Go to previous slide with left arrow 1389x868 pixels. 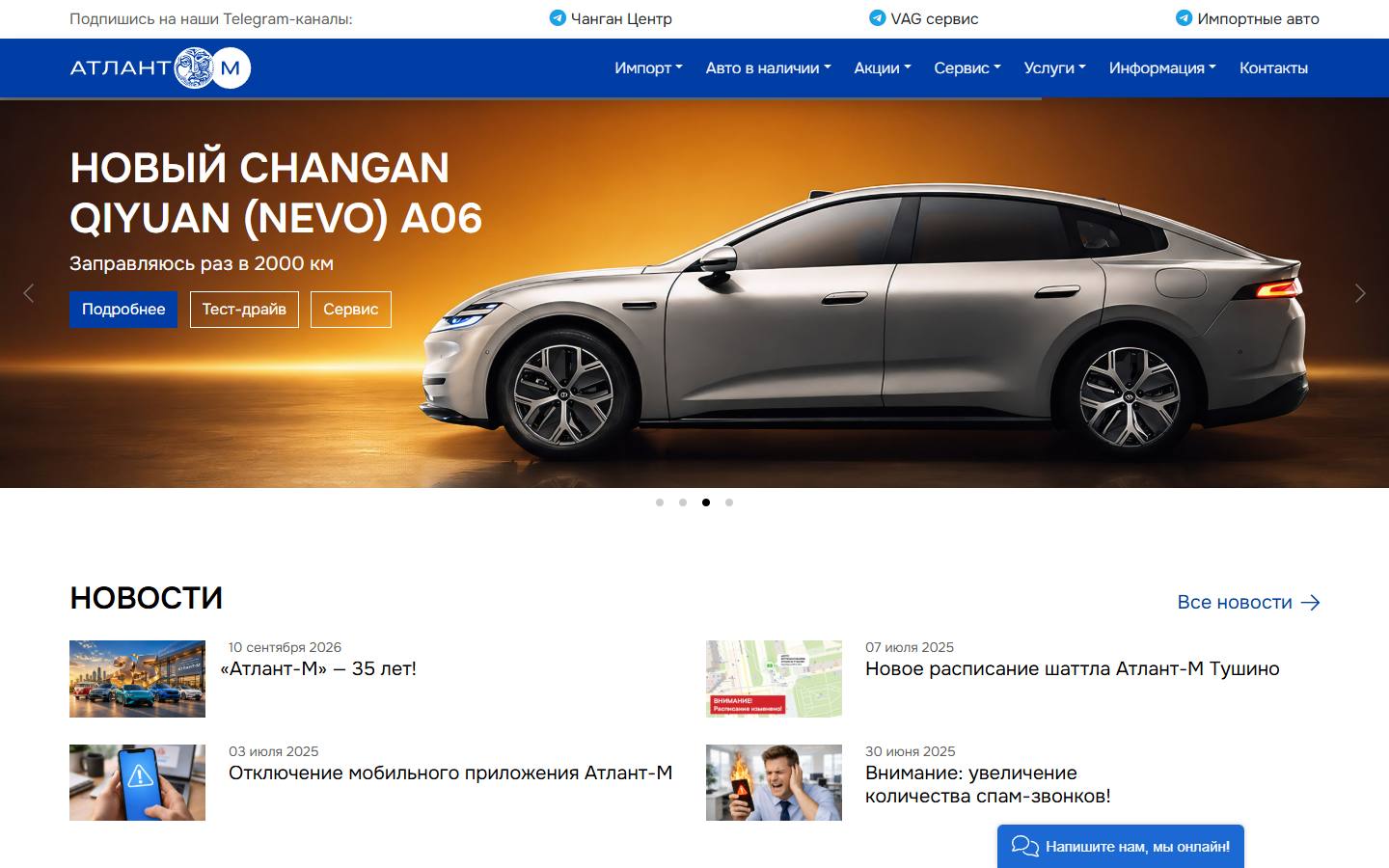click(x=28, y=293)
